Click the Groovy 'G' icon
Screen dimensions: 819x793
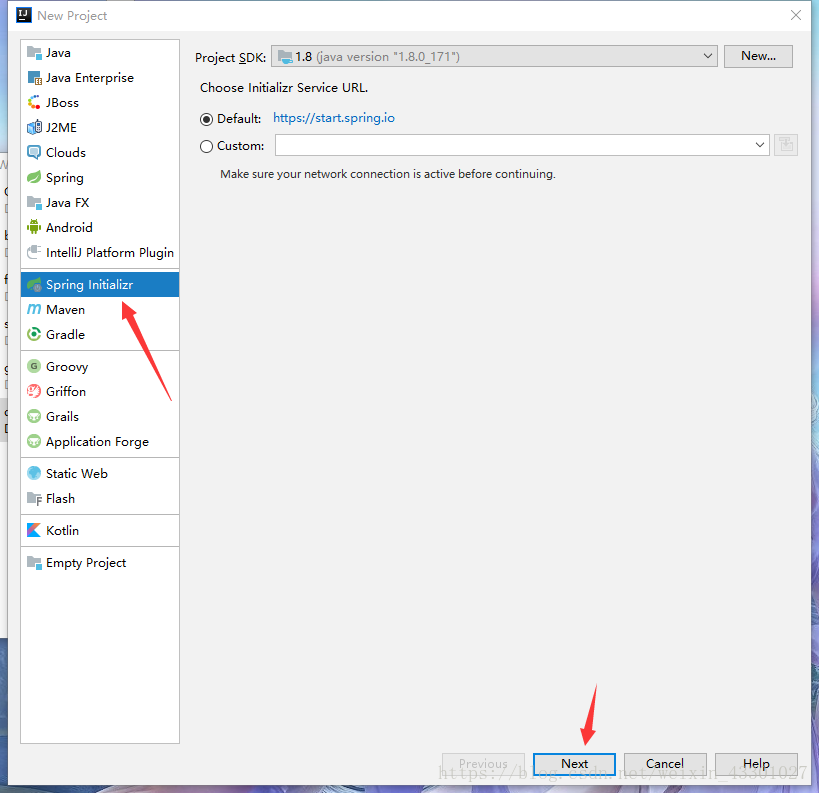34,366
